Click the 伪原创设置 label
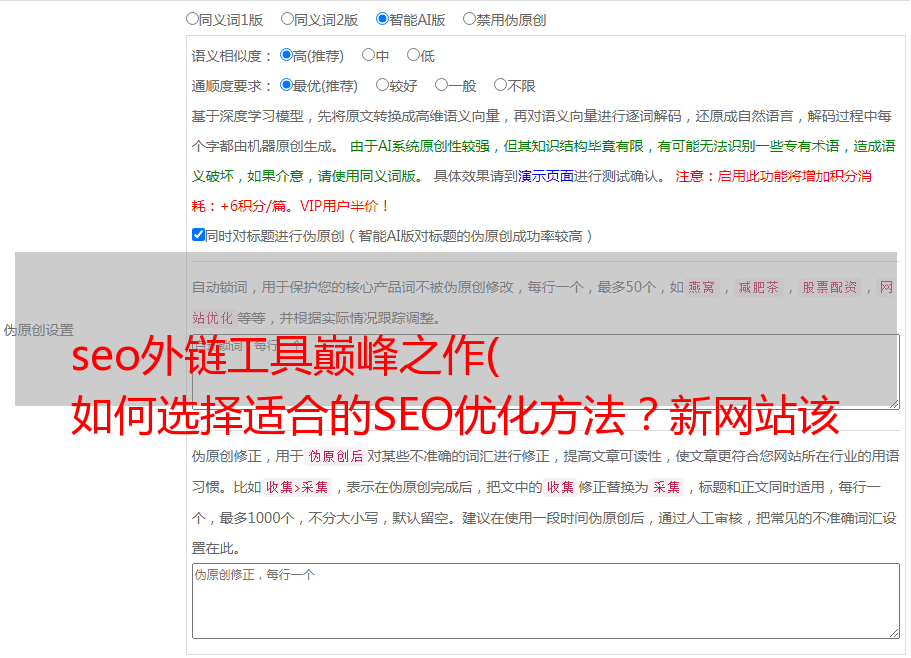Viewport: 911px width, 658px height. [x=39, y=330]
